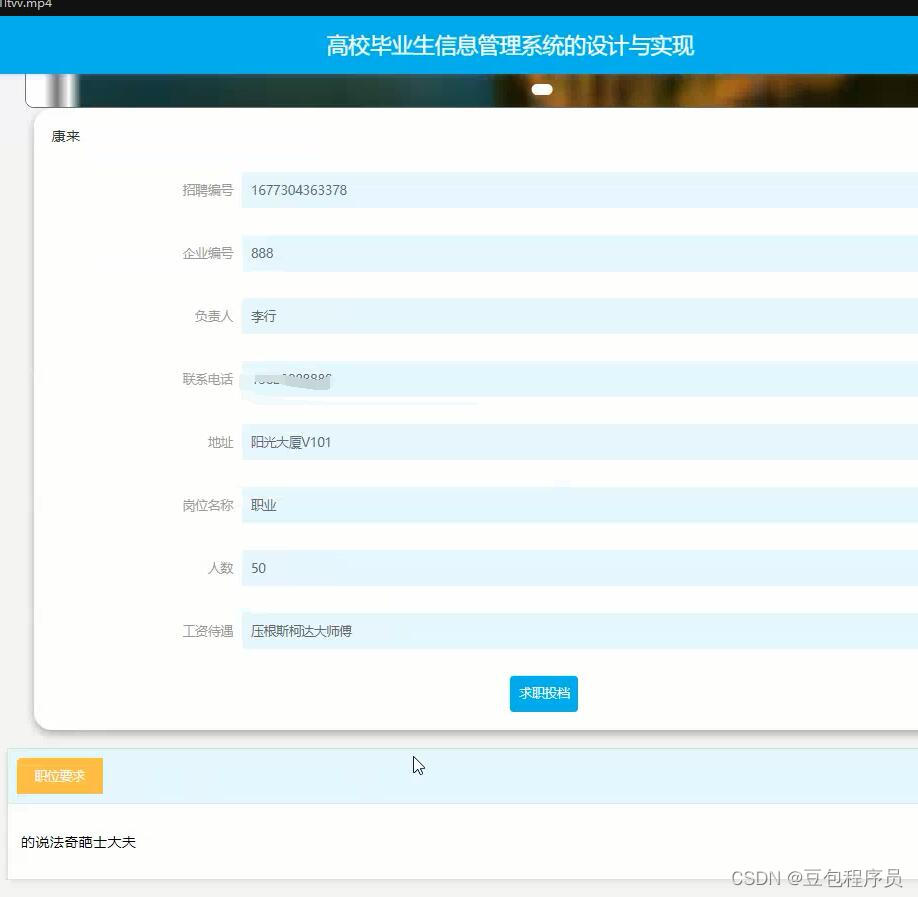The image size is (918, 897).
Task: Click the 工资待遇 form label
Action: [x=207, y=631]
